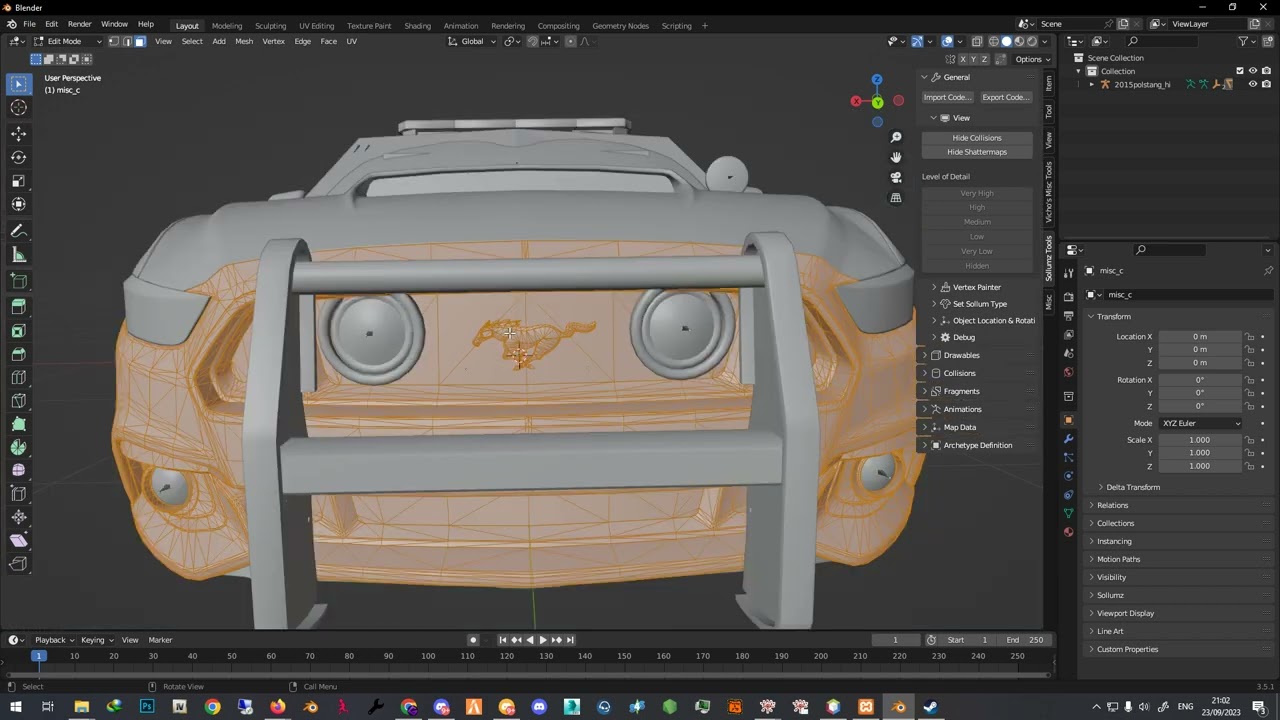Open the Mesh menu
This screenshot has height=720, width=1280.
244,41
